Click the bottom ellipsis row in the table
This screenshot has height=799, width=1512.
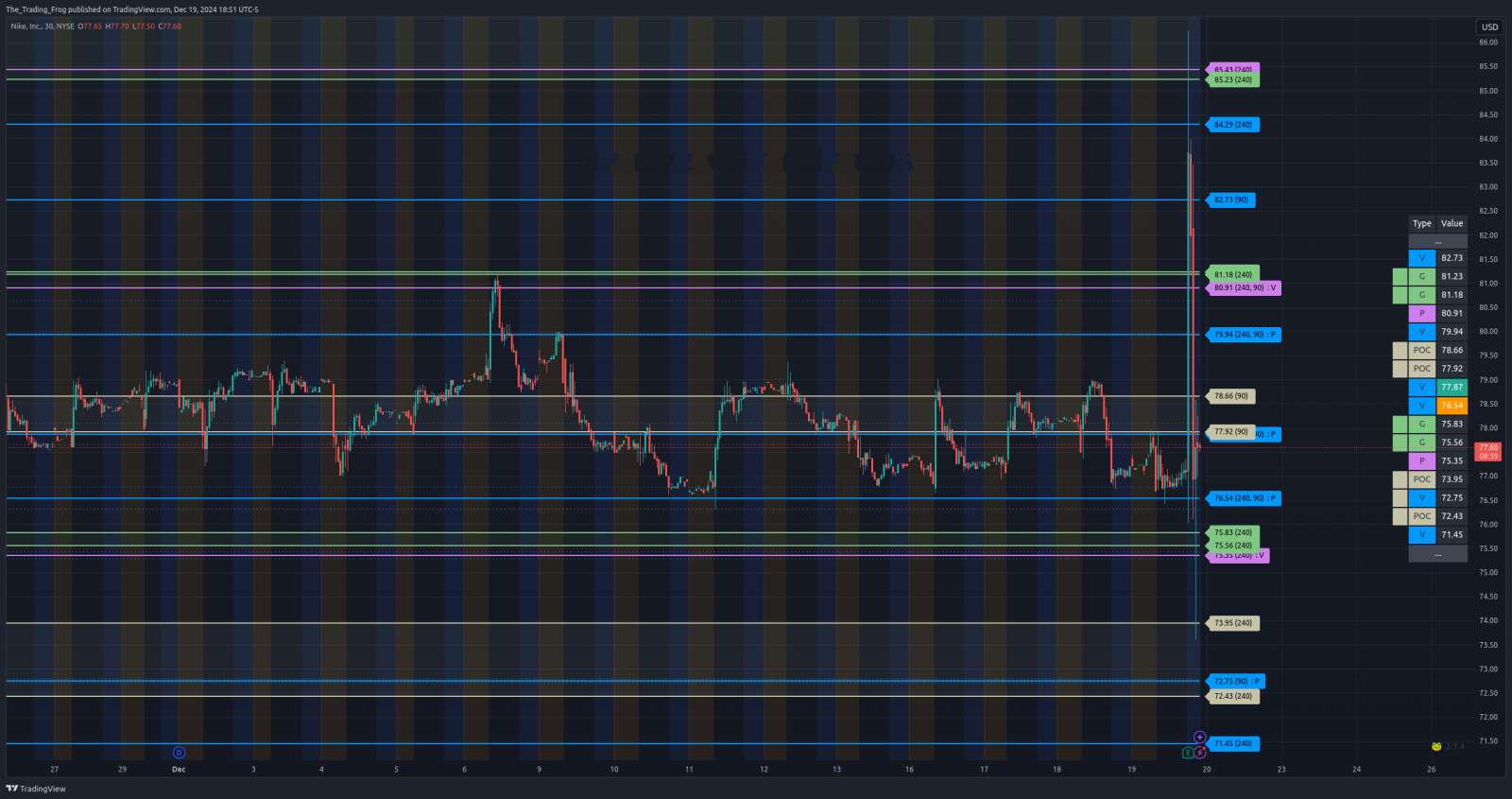pyautogui.click(x=1438, y=554)
